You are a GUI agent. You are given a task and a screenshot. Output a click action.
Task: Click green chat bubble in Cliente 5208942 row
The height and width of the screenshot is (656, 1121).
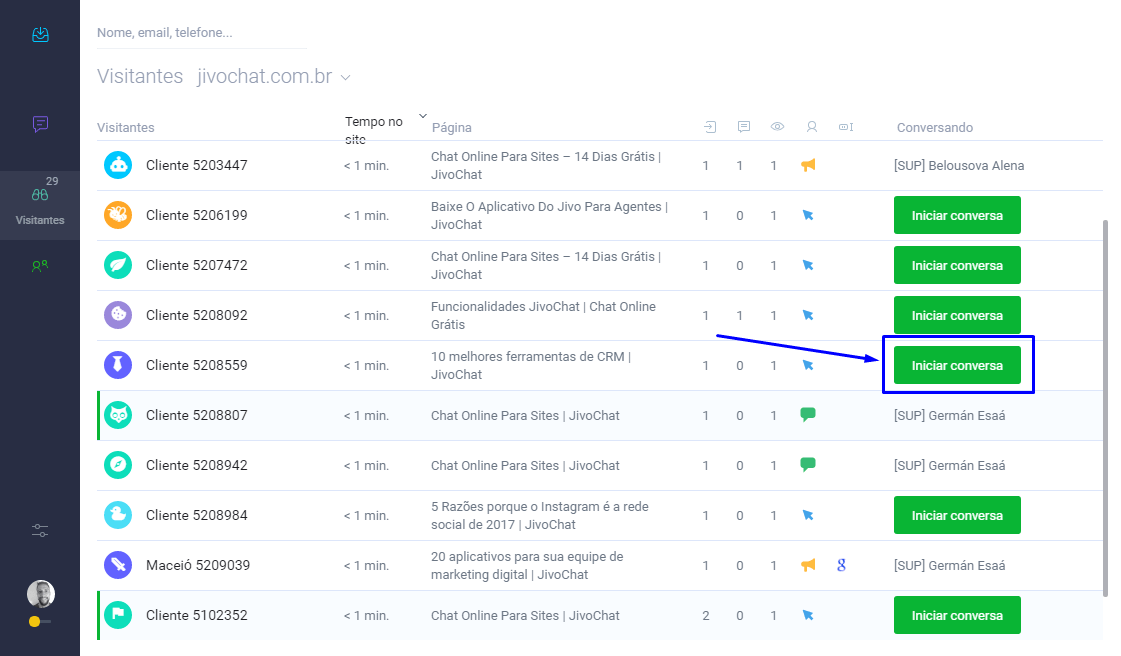[x=808, y=464]
